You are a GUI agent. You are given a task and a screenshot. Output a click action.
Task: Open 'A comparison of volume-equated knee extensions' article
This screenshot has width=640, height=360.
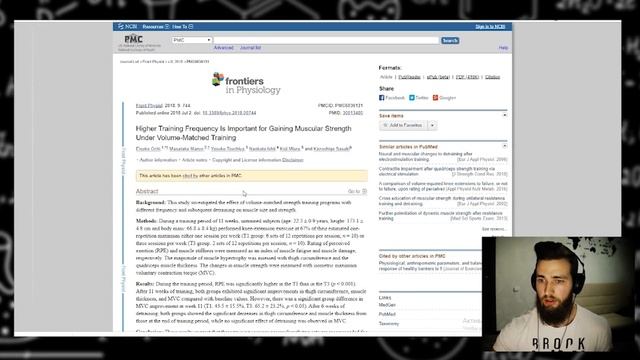pos(443,186)
